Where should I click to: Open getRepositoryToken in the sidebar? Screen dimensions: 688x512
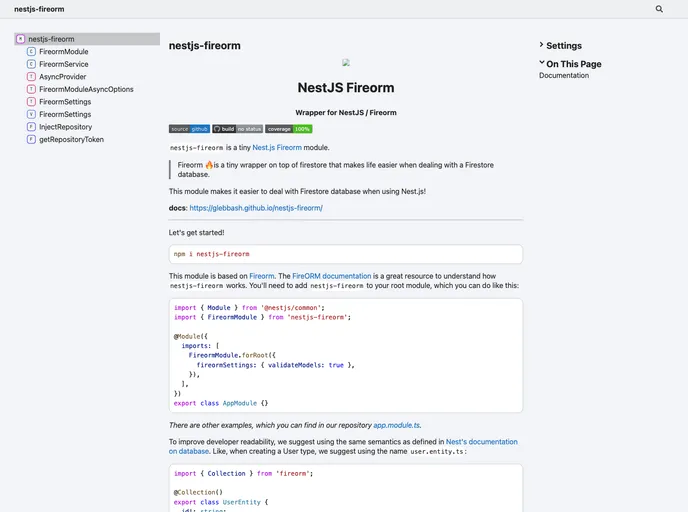[x=72, y=140]
